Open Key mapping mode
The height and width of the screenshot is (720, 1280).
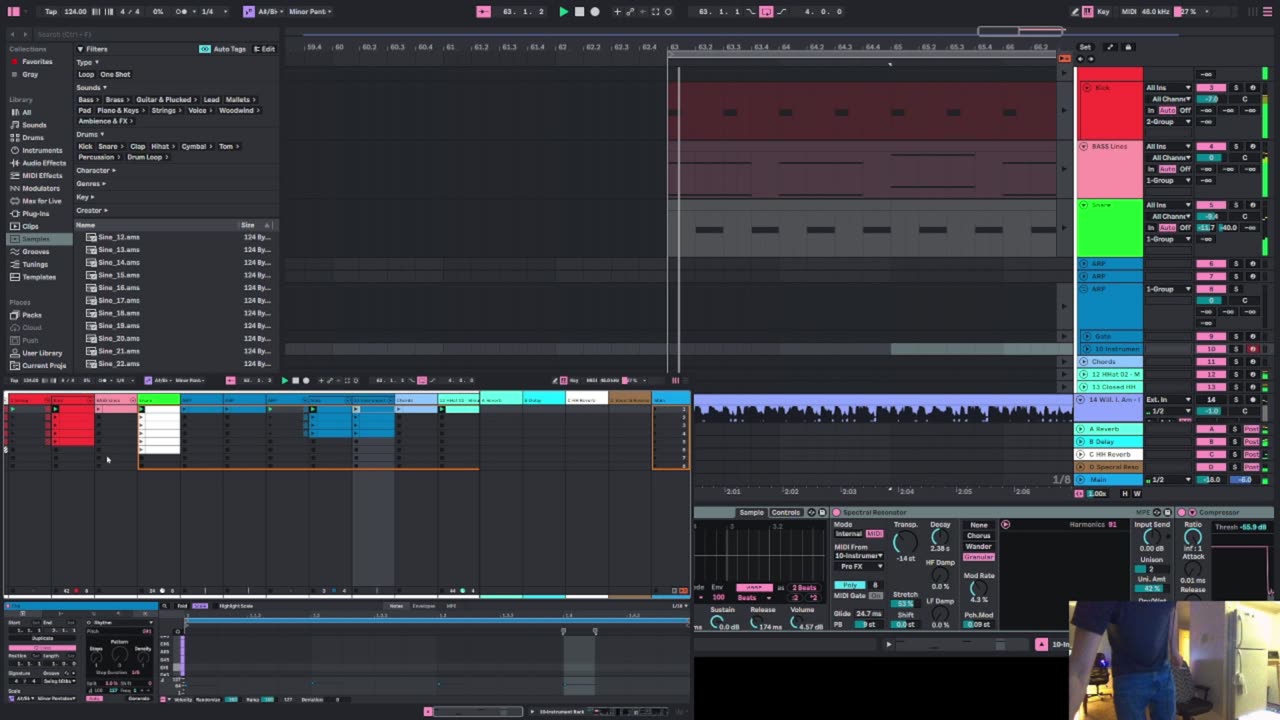click(x=1103, y=12)
